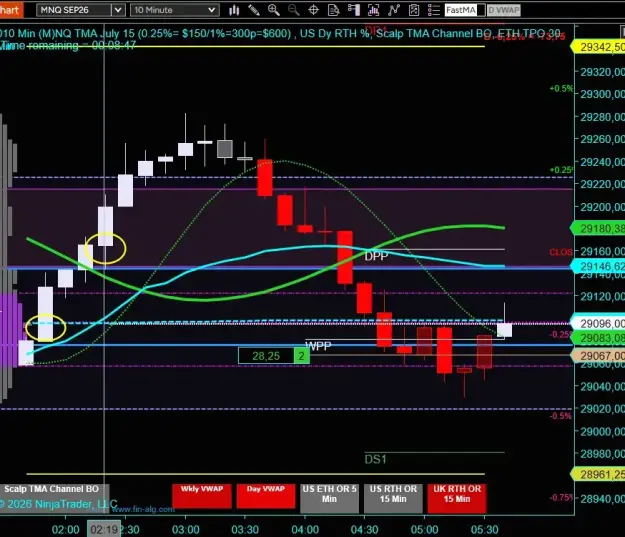The image size is (625, 537).
Task: Select the orange Chart tab
Action: pyautogui.click(x=11, y=10)
